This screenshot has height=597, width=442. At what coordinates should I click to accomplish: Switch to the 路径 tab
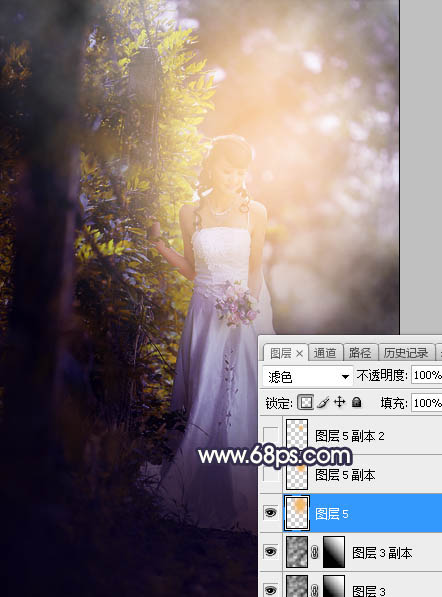[x=360, y=353]
